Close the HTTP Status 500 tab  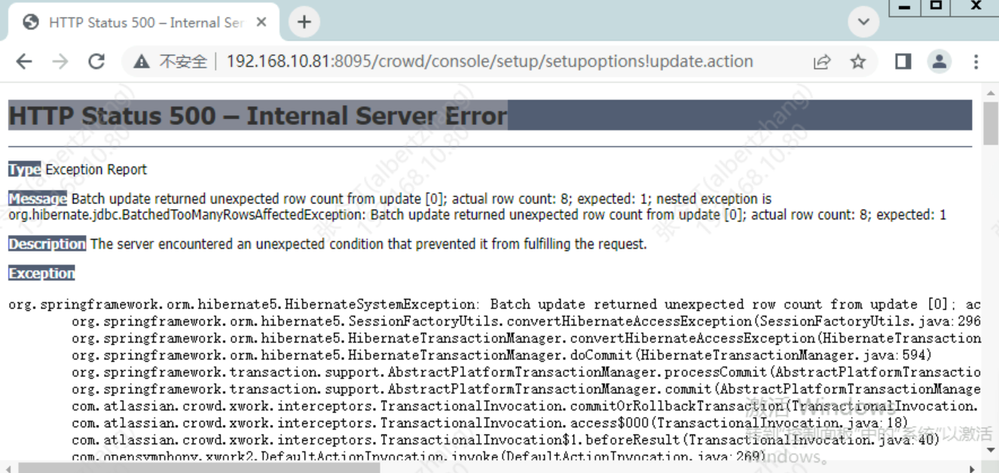click(x=261, y=22)
